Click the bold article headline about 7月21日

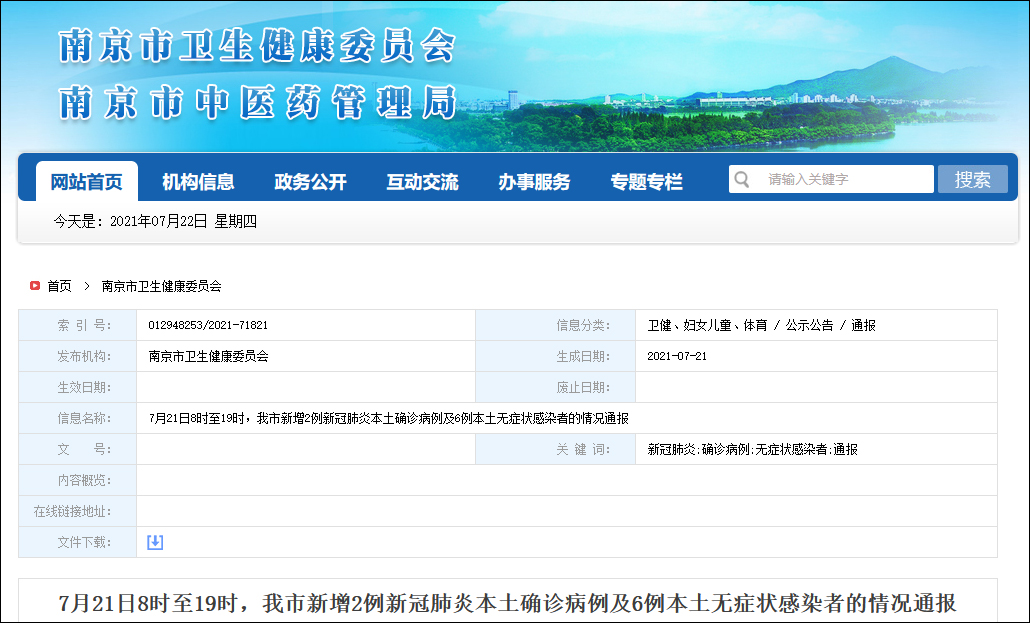507,603
